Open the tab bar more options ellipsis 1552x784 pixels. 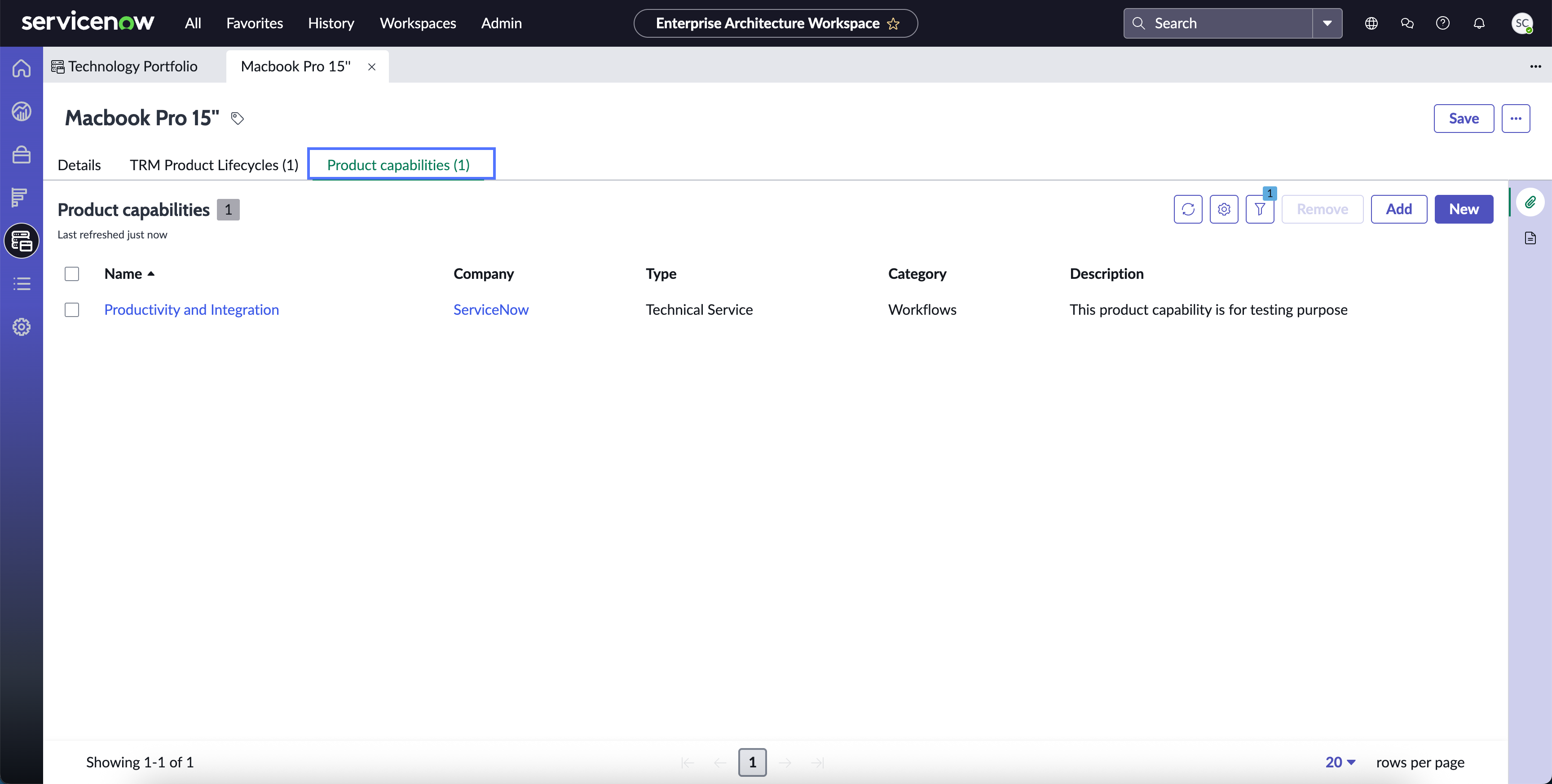[x=1535, y=66]
